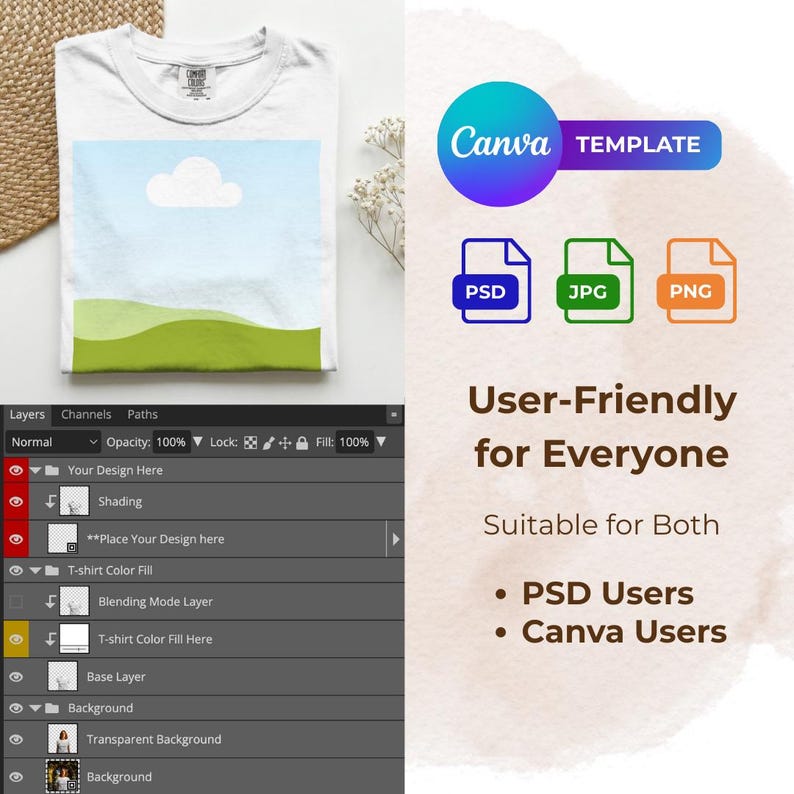Click the TEMPLATE banner
The image size is (794, 794).
point(639,145)
